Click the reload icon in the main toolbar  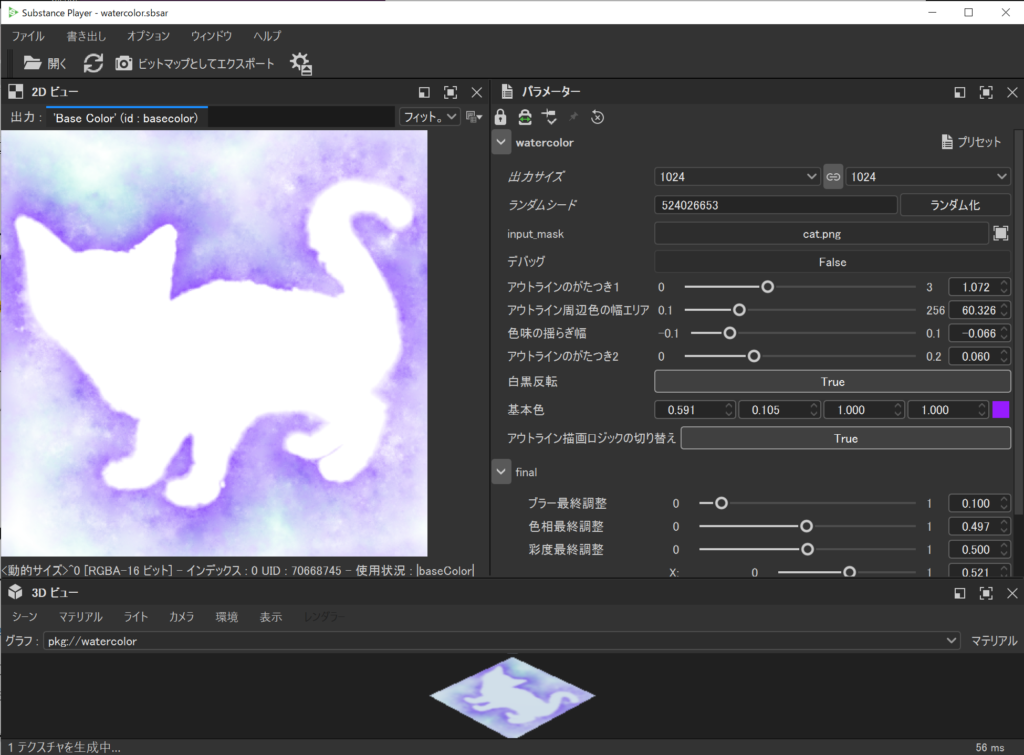tap(93, 63)
